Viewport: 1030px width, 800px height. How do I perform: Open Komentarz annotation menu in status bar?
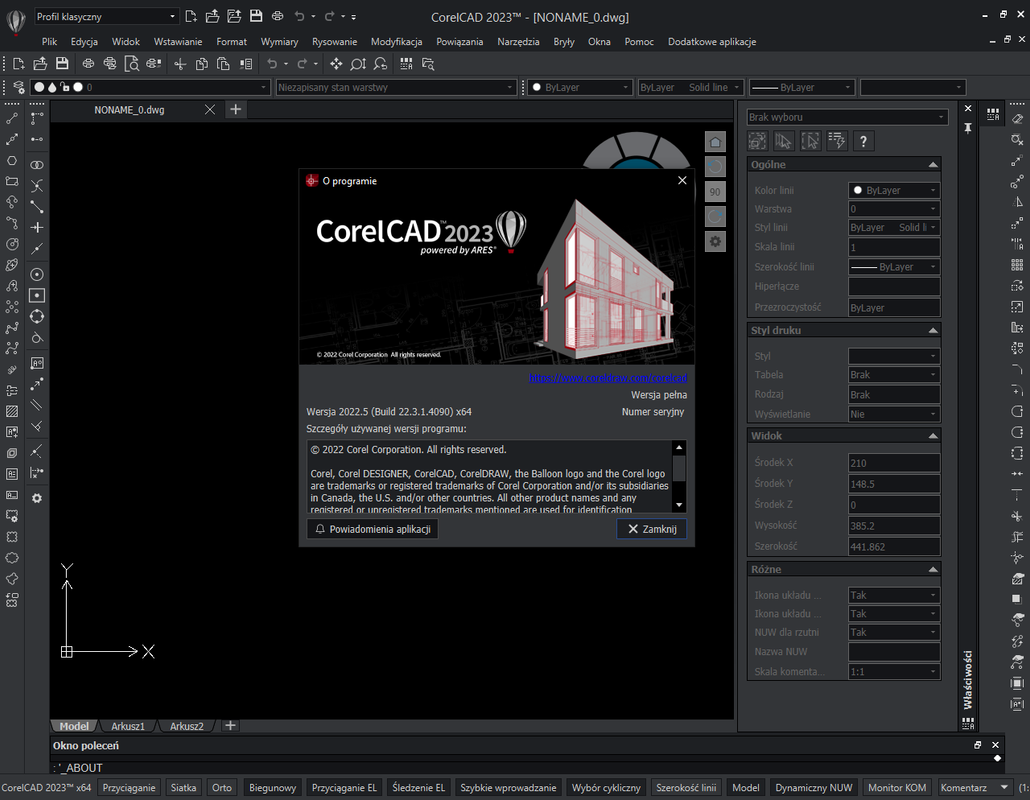[974, 788]
